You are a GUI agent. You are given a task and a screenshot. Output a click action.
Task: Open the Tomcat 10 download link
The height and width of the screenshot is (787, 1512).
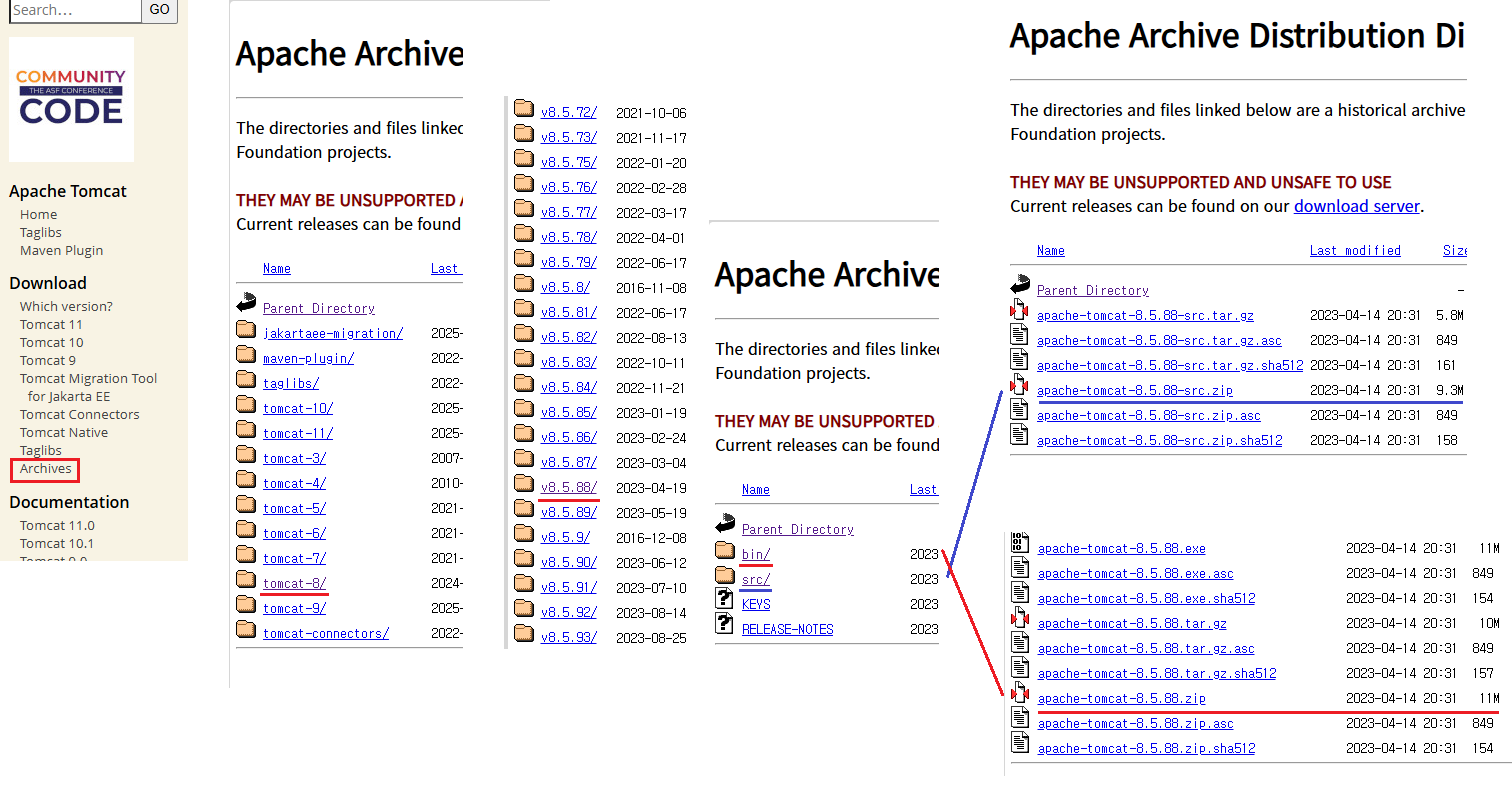coord(51,343)
